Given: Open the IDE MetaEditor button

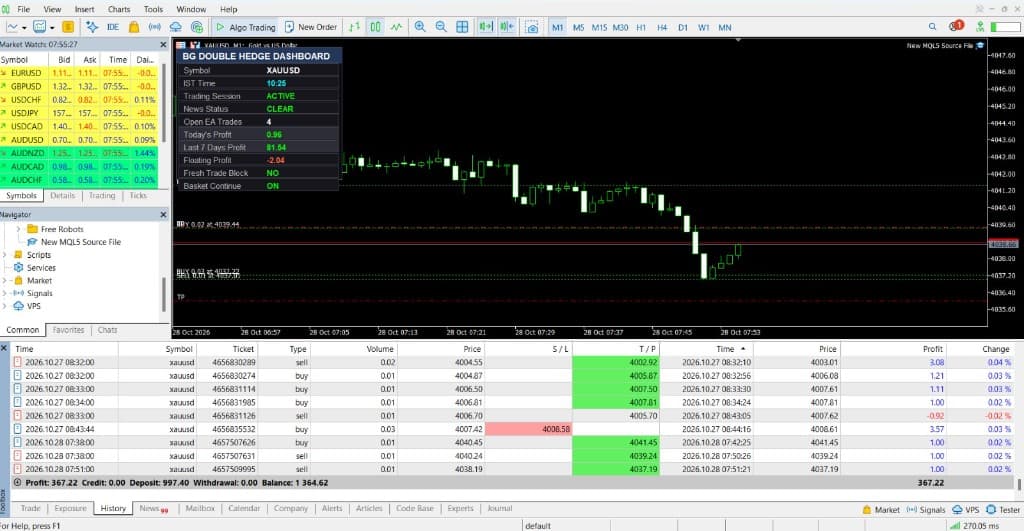Looking at the screenshot, I should pyautogui.click(x=113, y=27).
